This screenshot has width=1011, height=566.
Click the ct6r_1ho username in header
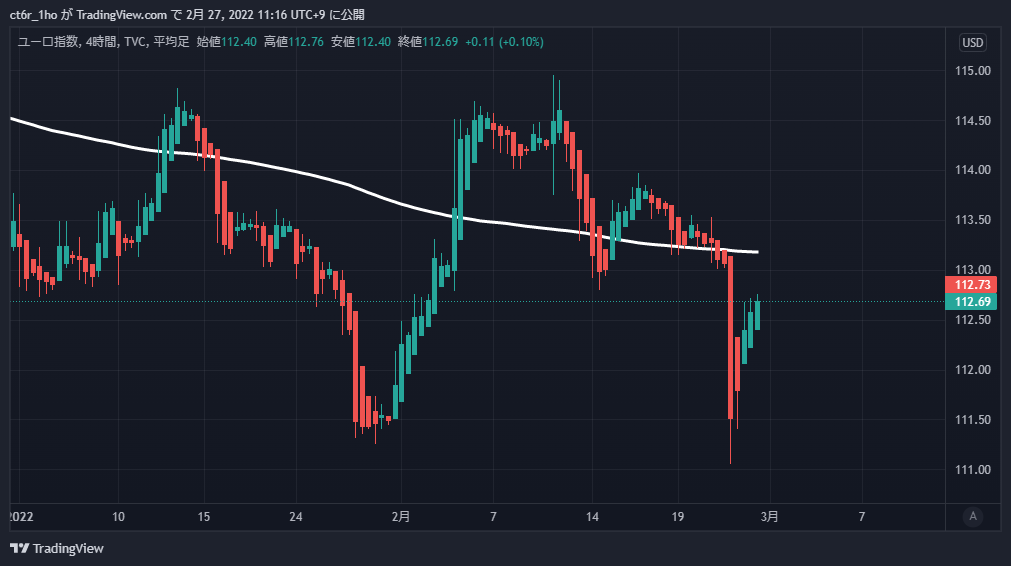[x=34, y=15]
